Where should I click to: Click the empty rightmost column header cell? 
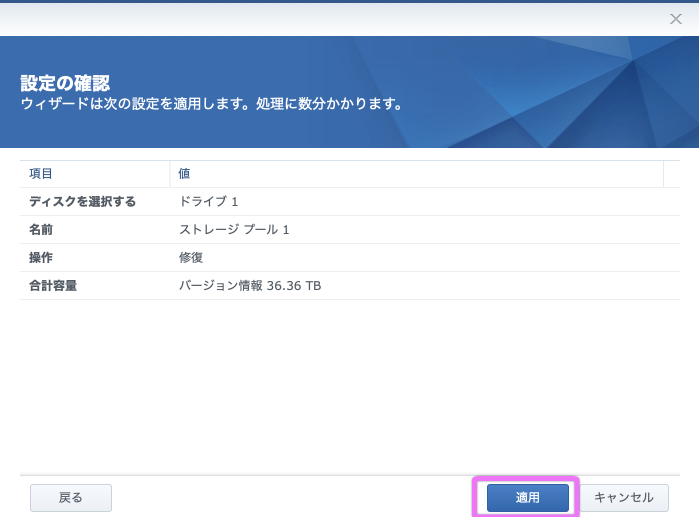pos(671,174)
